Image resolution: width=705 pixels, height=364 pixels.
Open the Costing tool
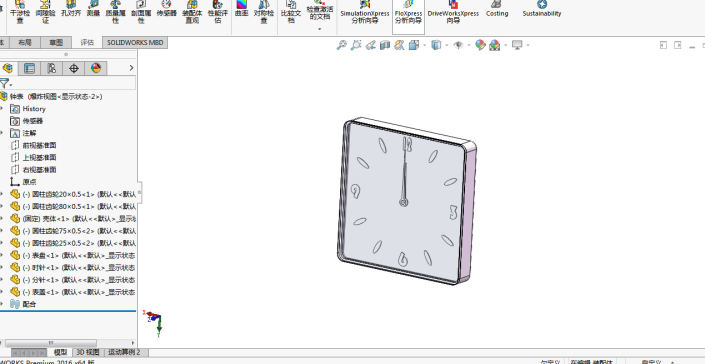point(497,9)
